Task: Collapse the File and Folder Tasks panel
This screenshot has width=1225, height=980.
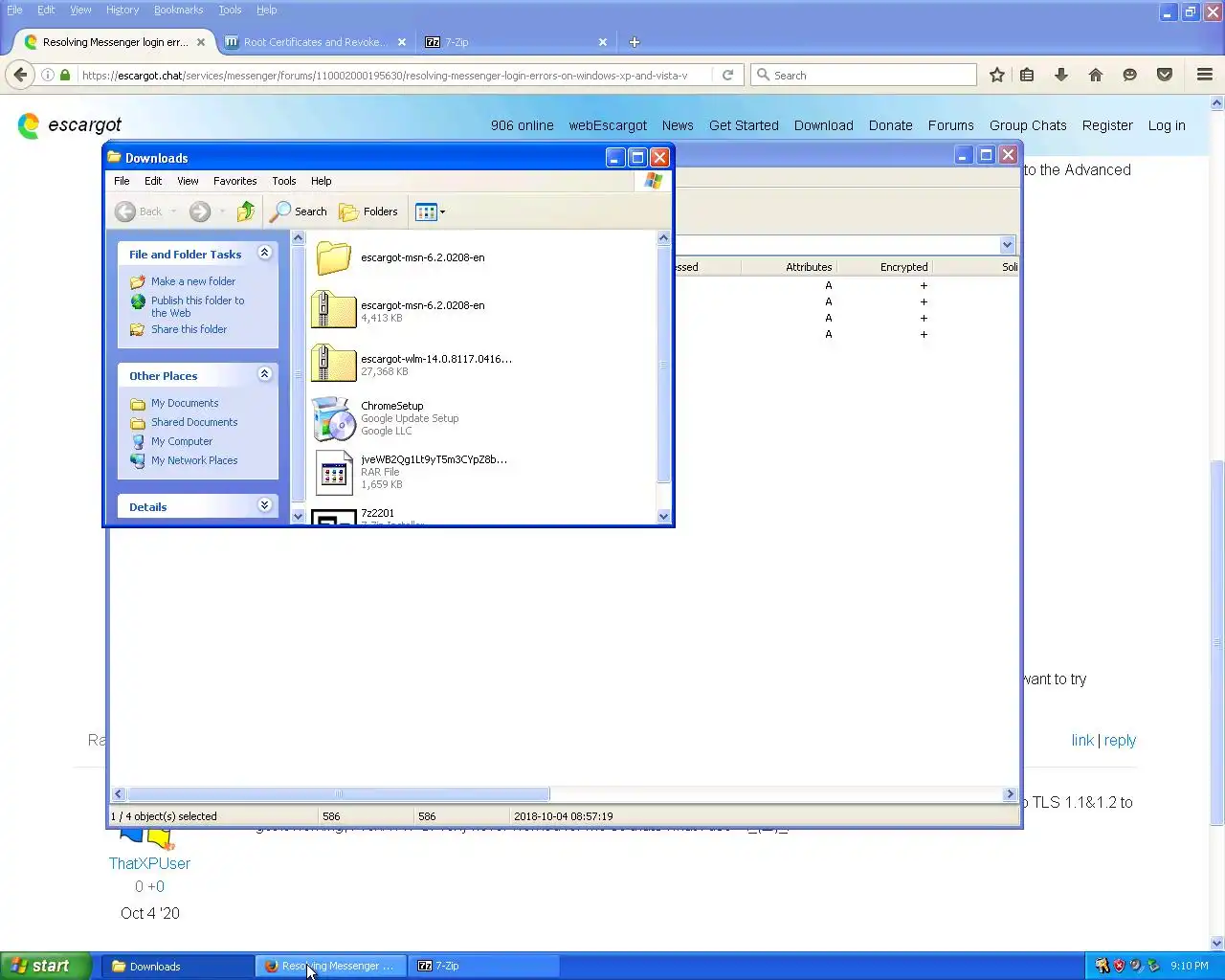Action: [265, 253]
